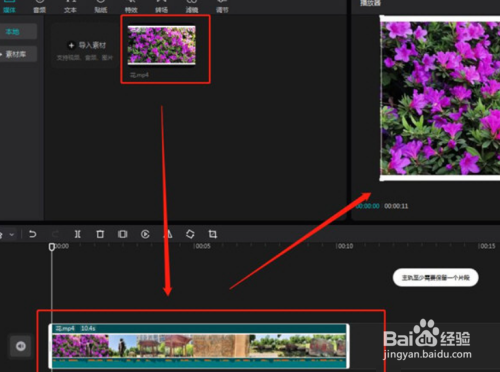Undo the last edit
This screenshot has width=500, height=372.
[32, 234]
